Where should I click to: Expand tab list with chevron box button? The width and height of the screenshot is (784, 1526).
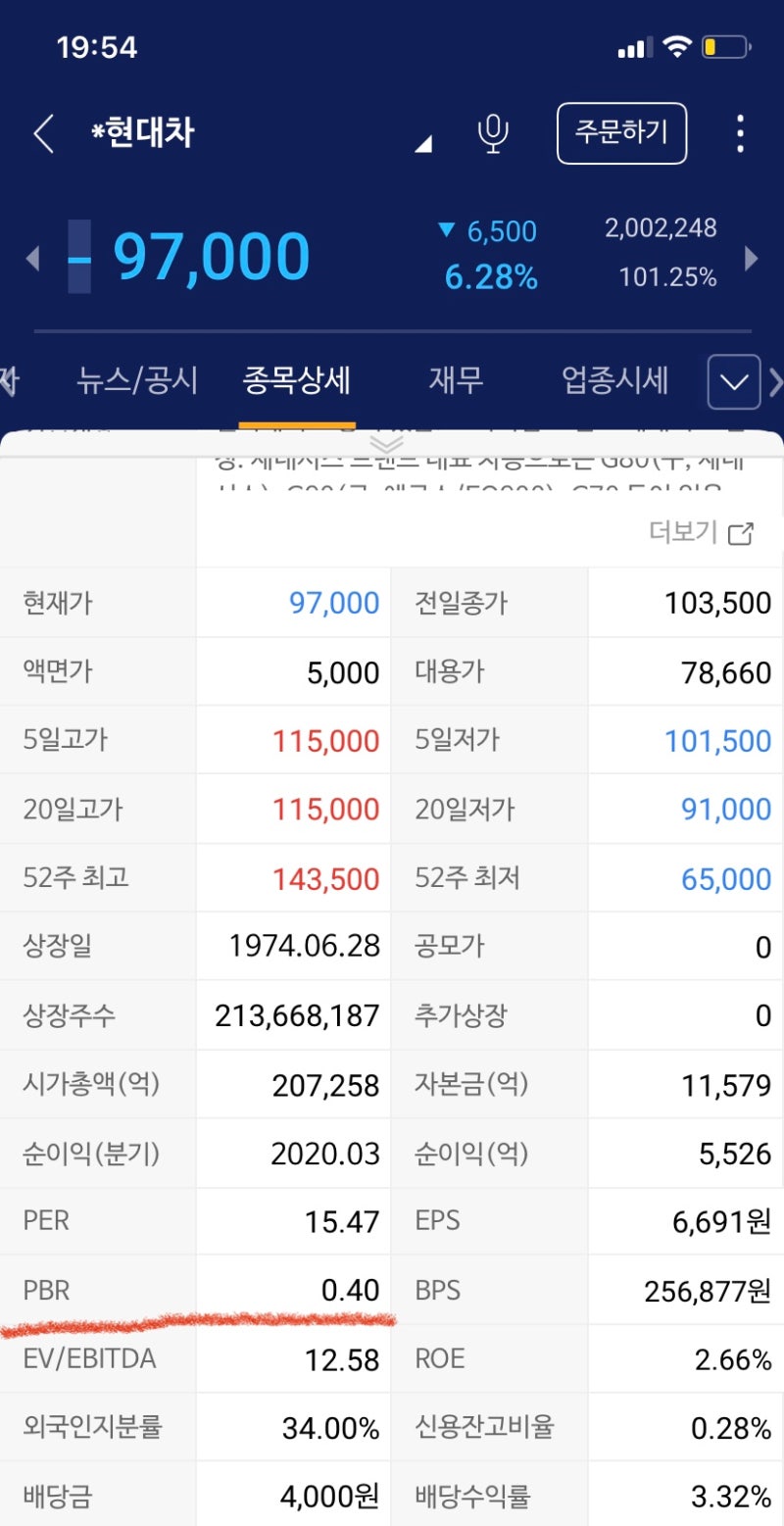coord(734,381)
